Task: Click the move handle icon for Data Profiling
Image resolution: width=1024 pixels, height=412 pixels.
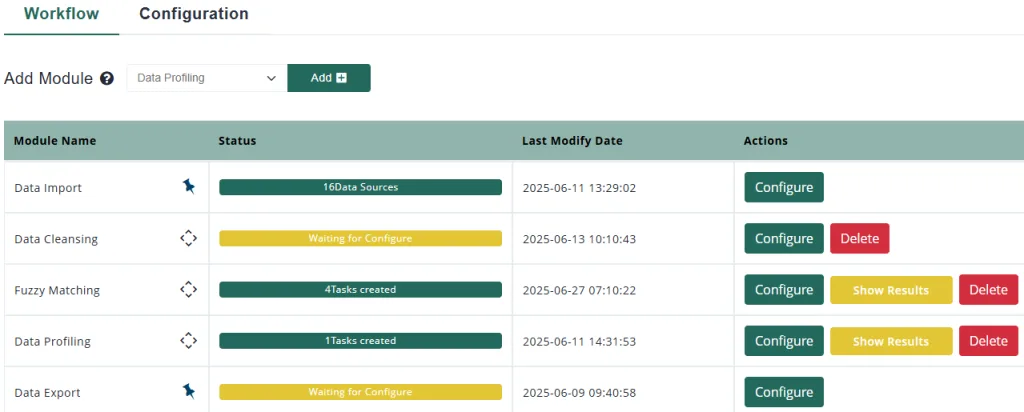Action: tap(188, 340)
